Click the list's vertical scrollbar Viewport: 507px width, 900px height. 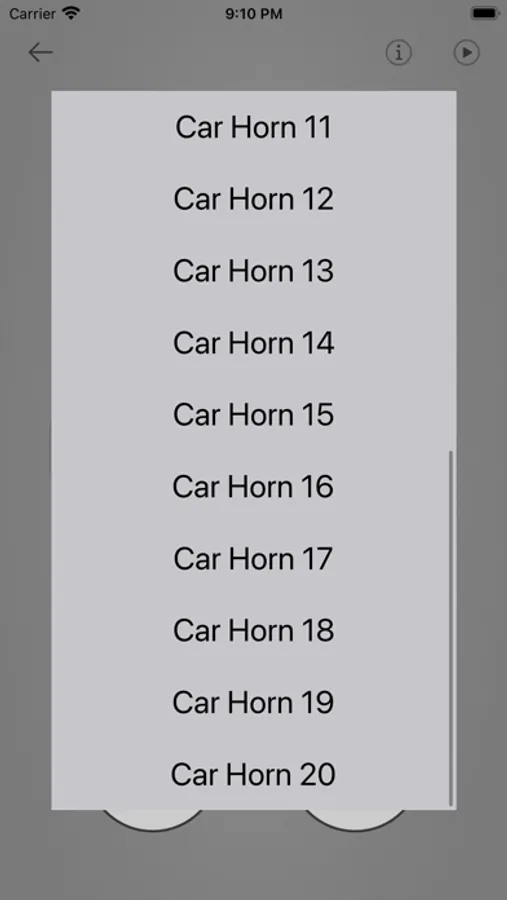pyautogui.click(x=451, y=628)
